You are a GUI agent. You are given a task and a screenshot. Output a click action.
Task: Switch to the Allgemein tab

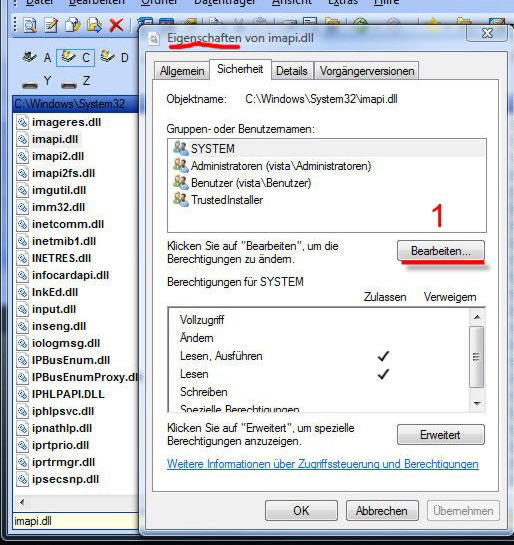182,71
